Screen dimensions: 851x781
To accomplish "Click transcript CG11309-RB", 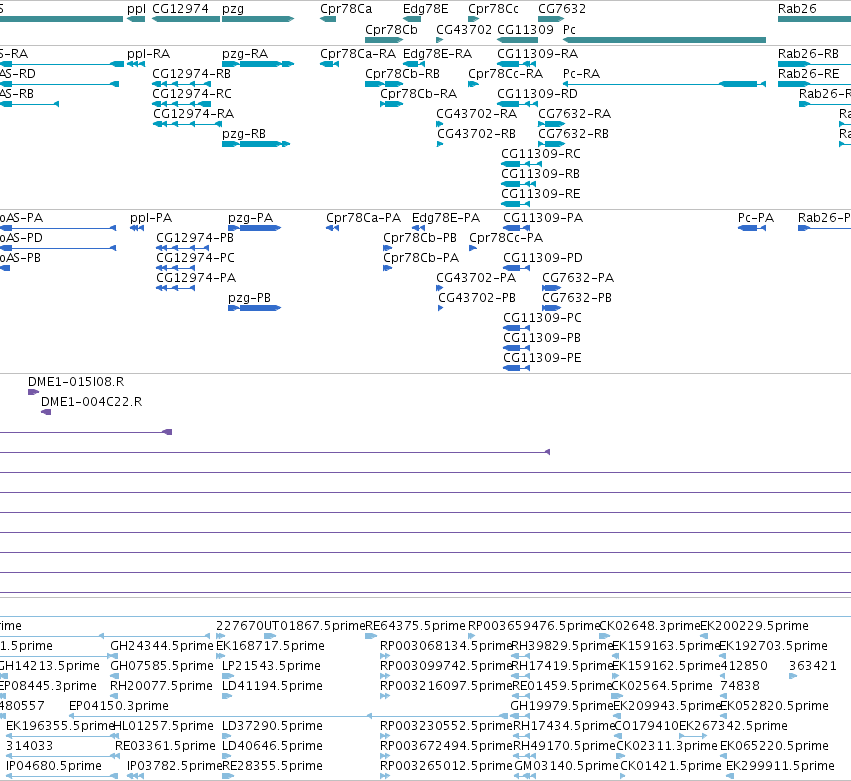I will 518,184.
